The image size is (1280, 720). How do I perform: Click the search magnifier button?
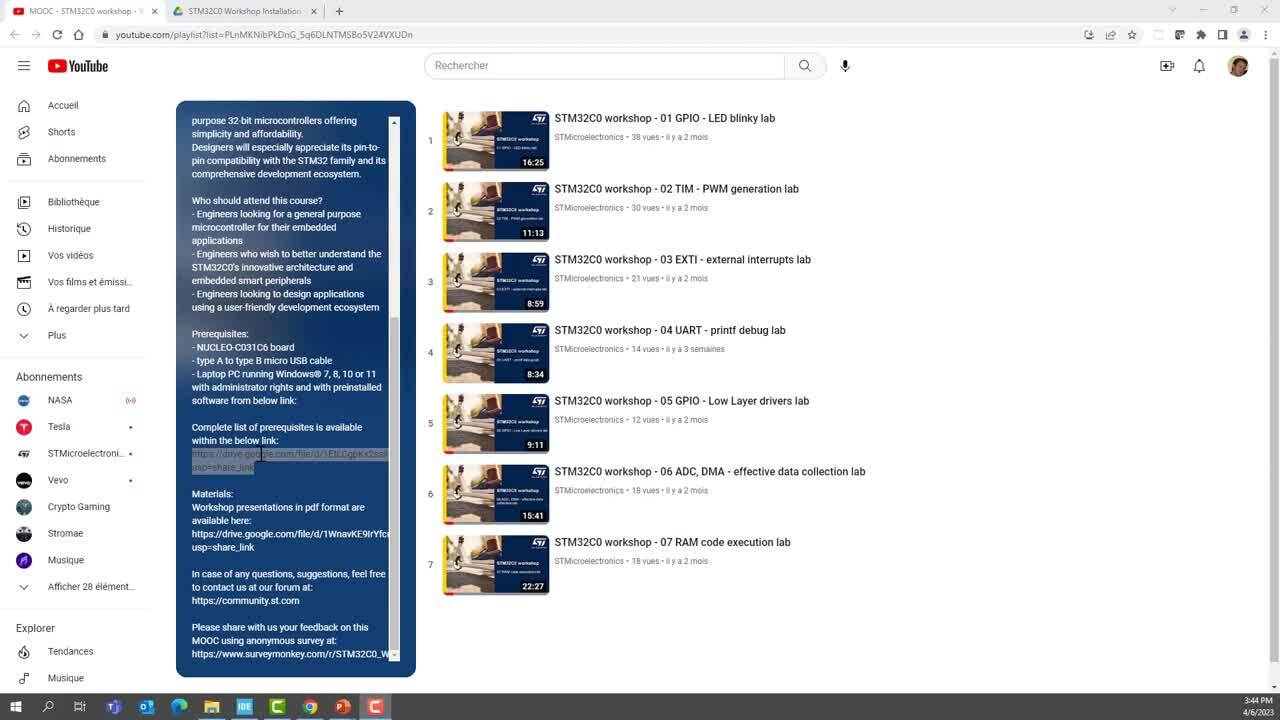click(805, 66)
